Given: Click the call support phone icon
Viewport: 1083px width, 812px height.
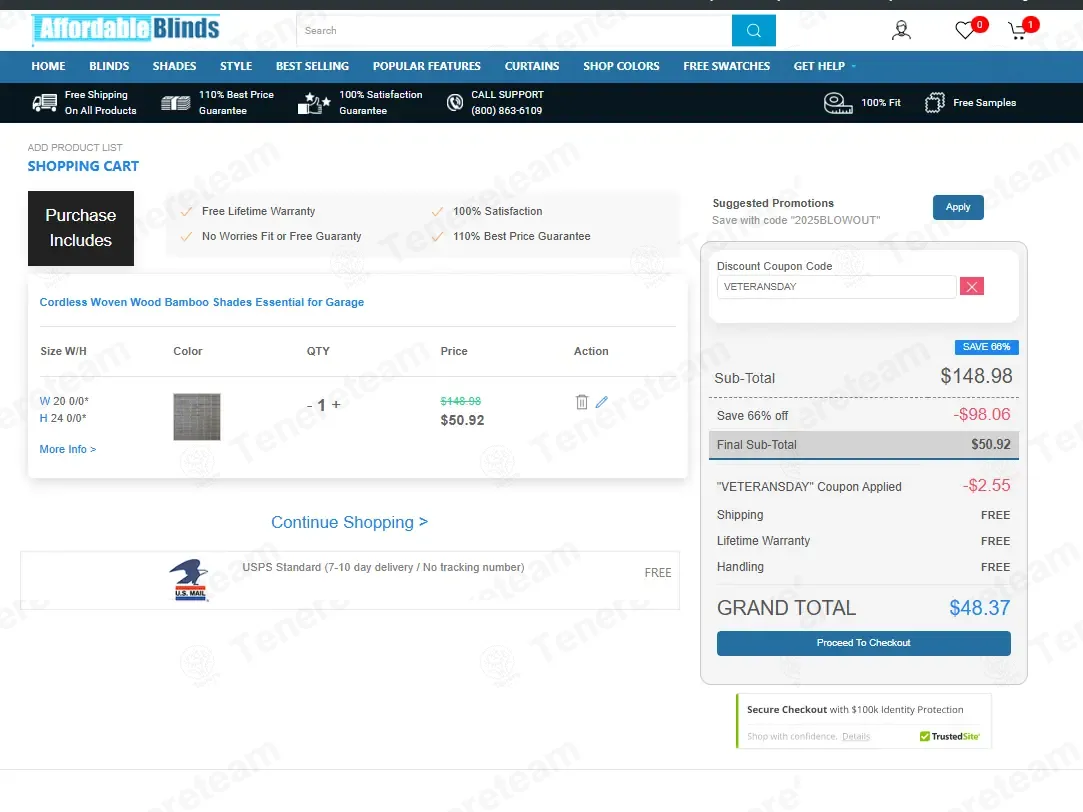Looking at the screenshot, I should (x=454, y=103).
